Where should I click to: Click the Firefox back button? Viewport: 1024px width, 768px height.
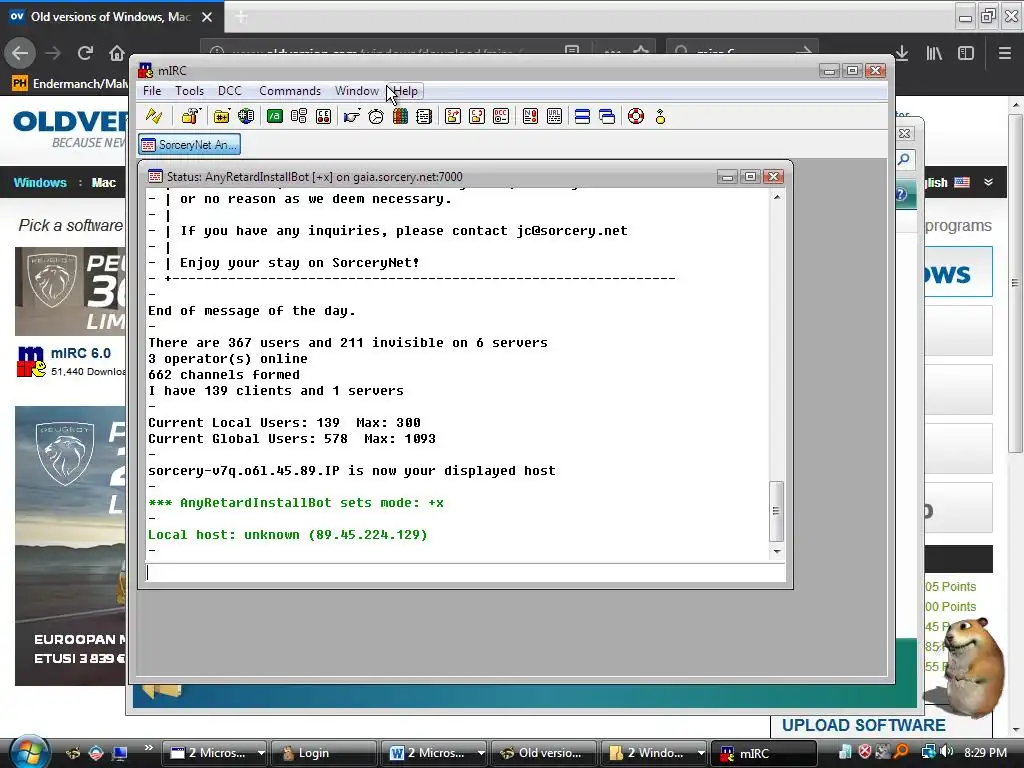20,53
